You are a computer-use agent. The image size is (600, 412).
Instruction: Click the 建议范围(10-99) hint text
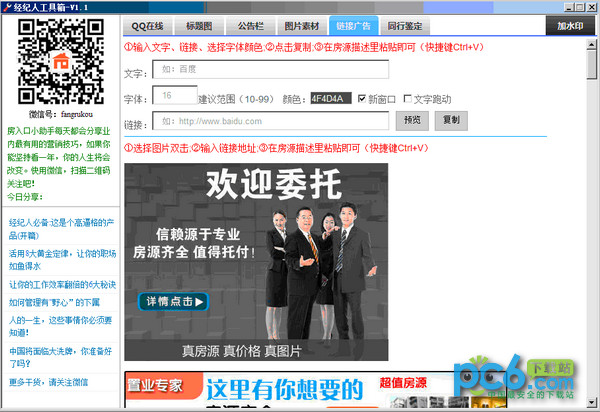236,99
